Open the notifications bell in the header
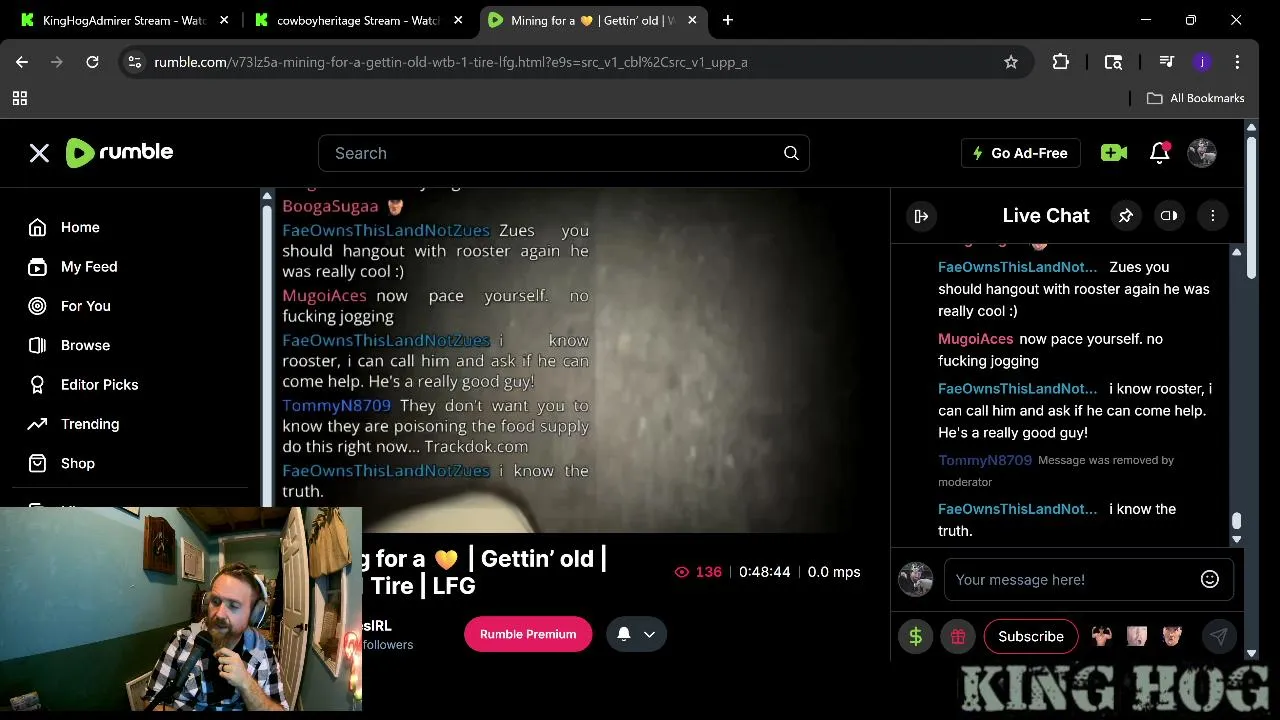Viewport: 1280px width, 720px height. coord(1159,153)
